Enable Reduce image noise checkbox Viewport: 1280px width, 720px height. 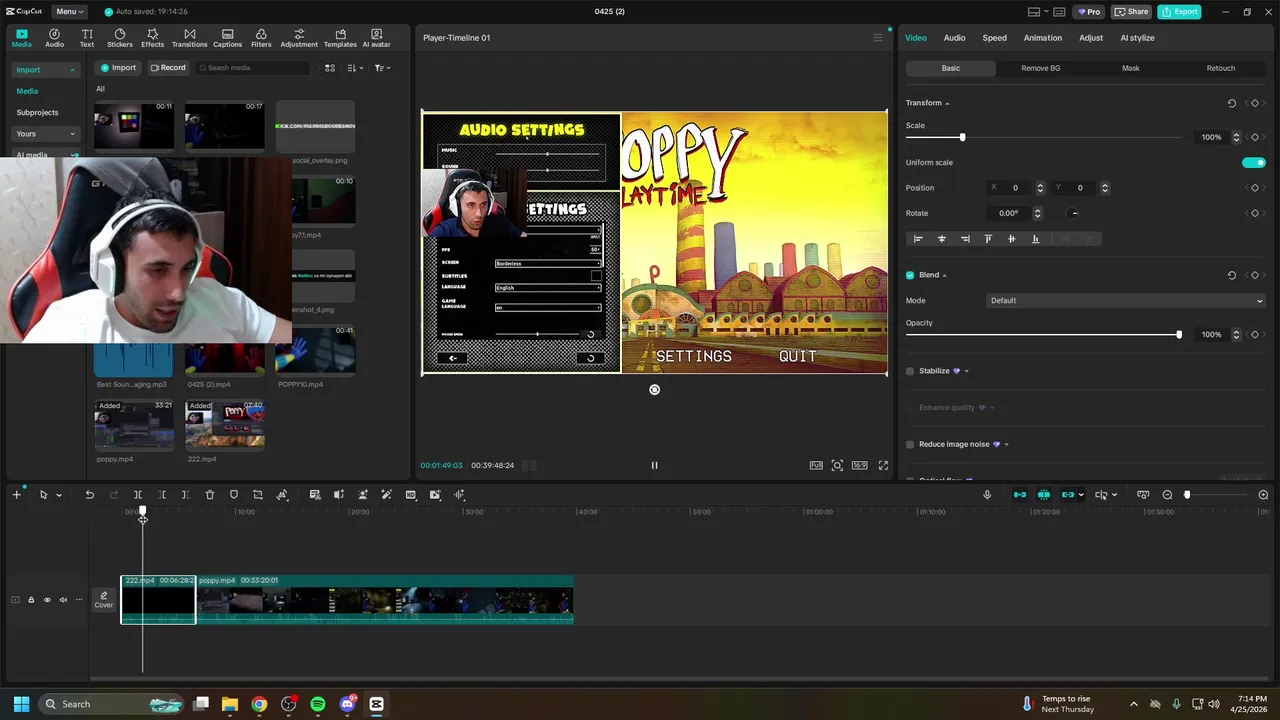coord(910,444)
